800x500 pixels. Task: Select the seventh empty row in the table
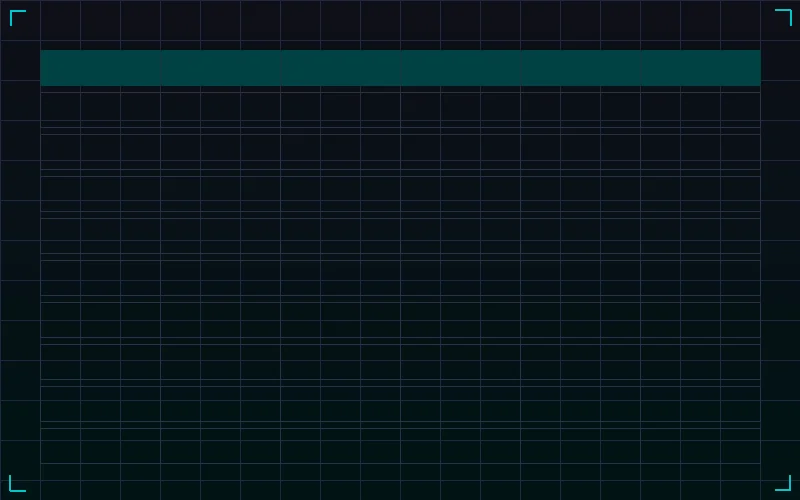pos(400,361)
